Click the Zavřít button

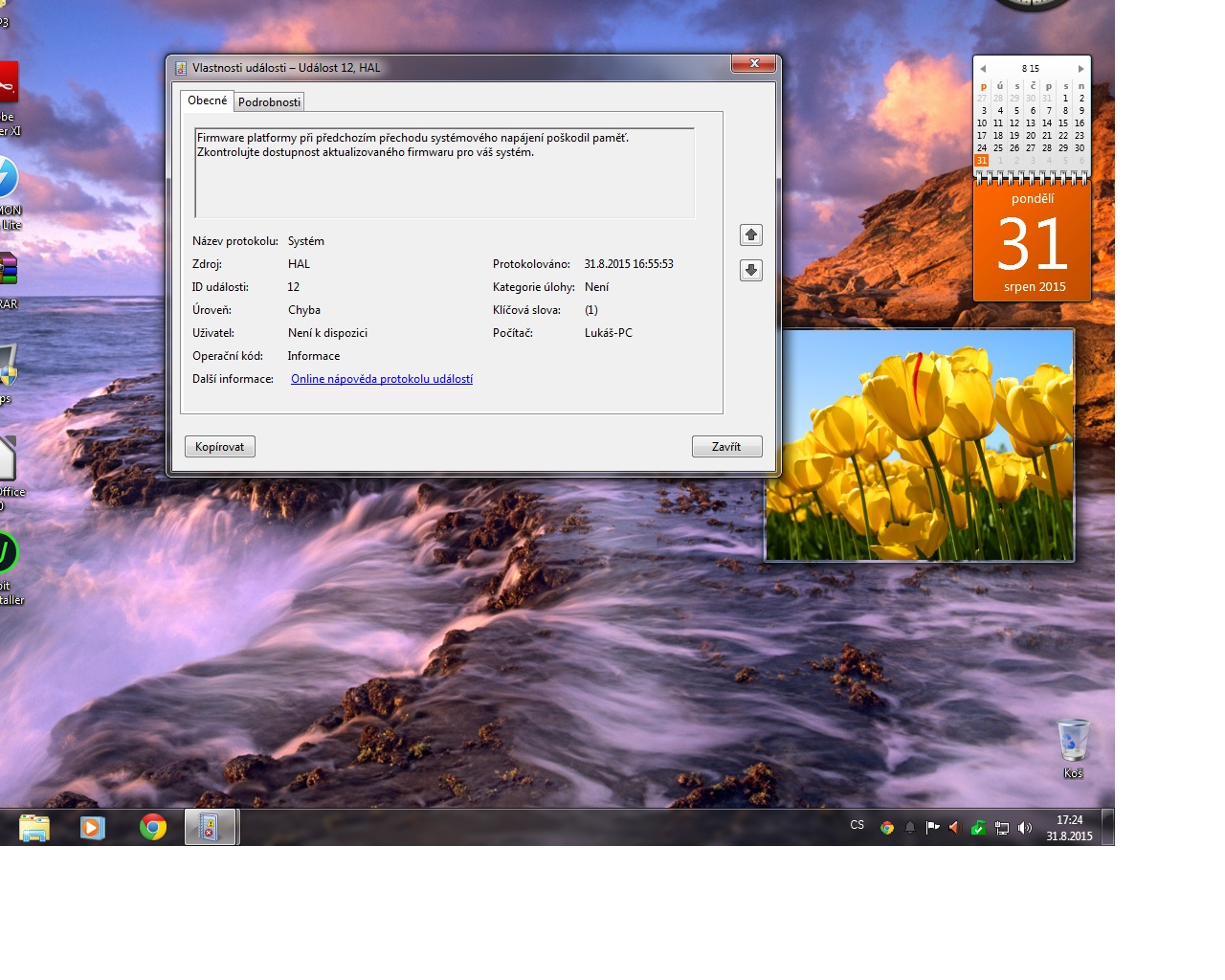click(726, 447)
